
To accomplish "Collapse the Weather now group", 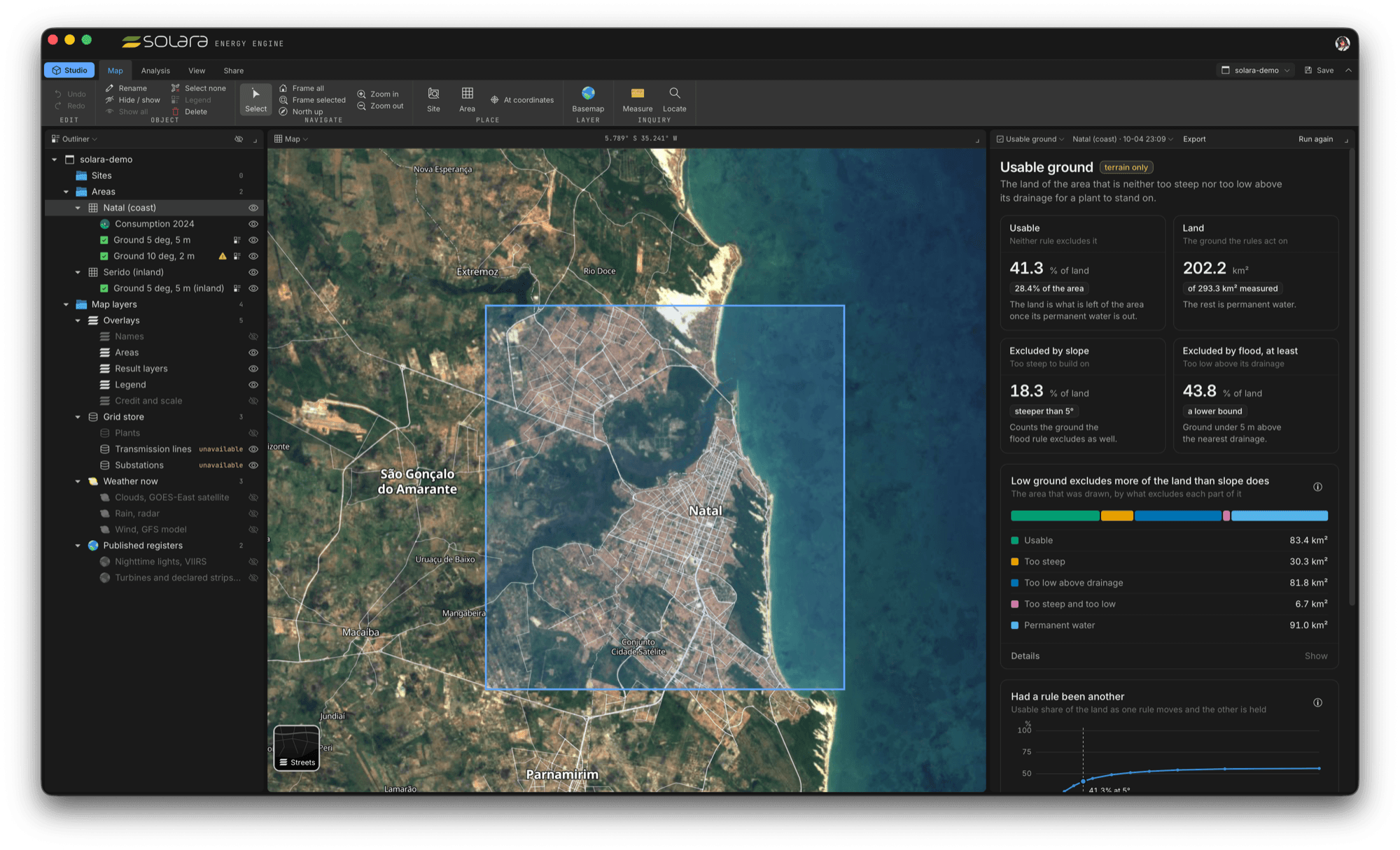I will [78, 481].
